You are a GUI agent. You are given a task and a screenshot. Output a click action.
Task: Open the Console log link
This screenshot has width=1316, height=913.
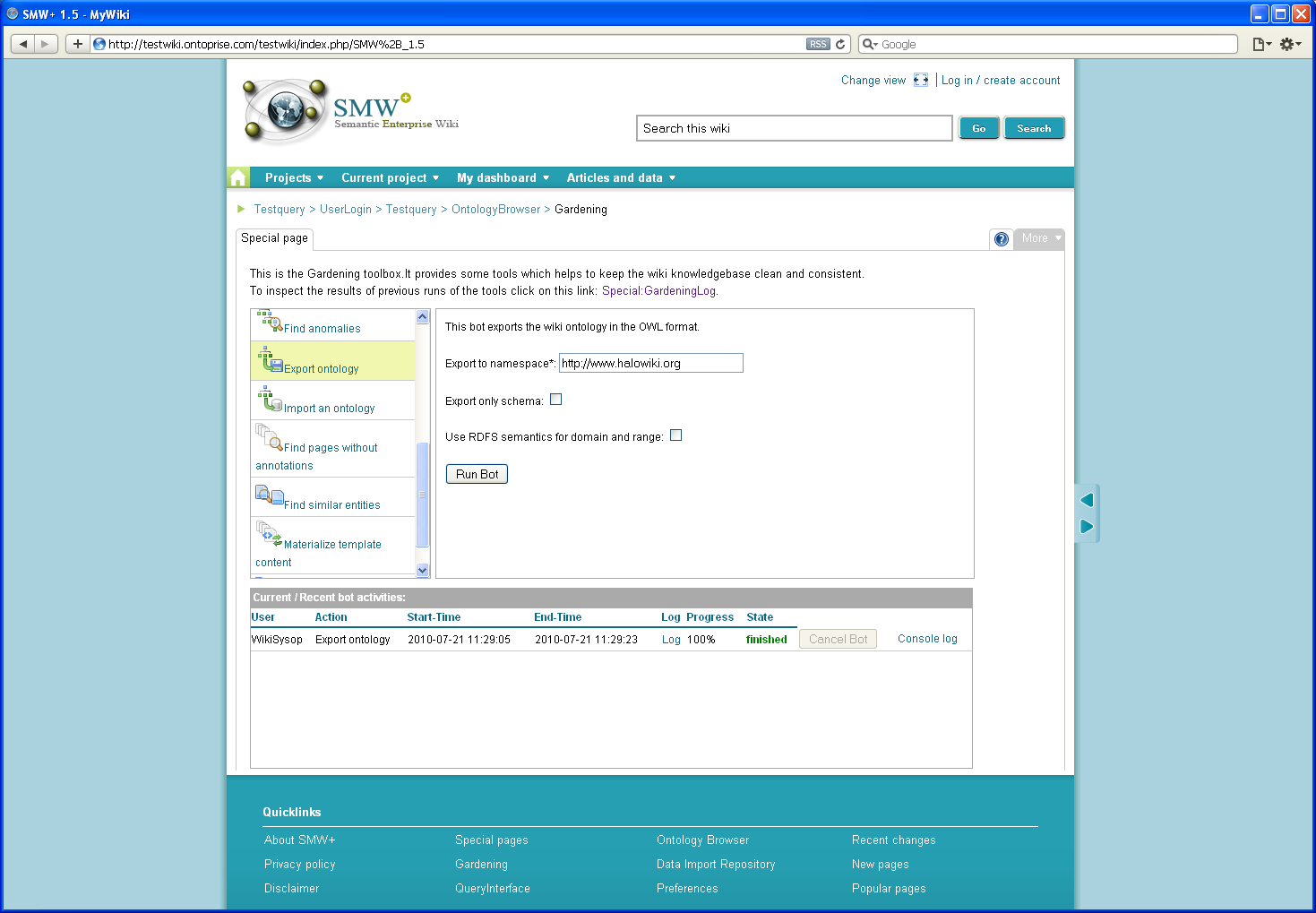coord(927,639)
